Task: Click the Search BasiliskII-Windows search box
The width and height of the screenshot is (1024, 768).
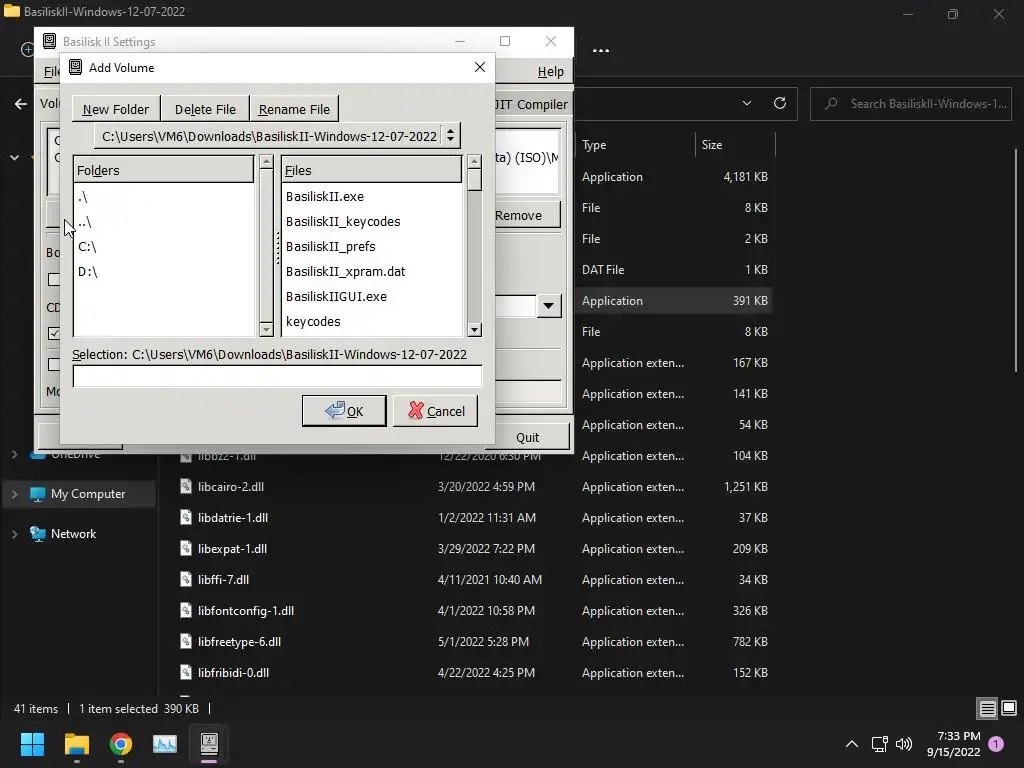Action: point(910,104)
